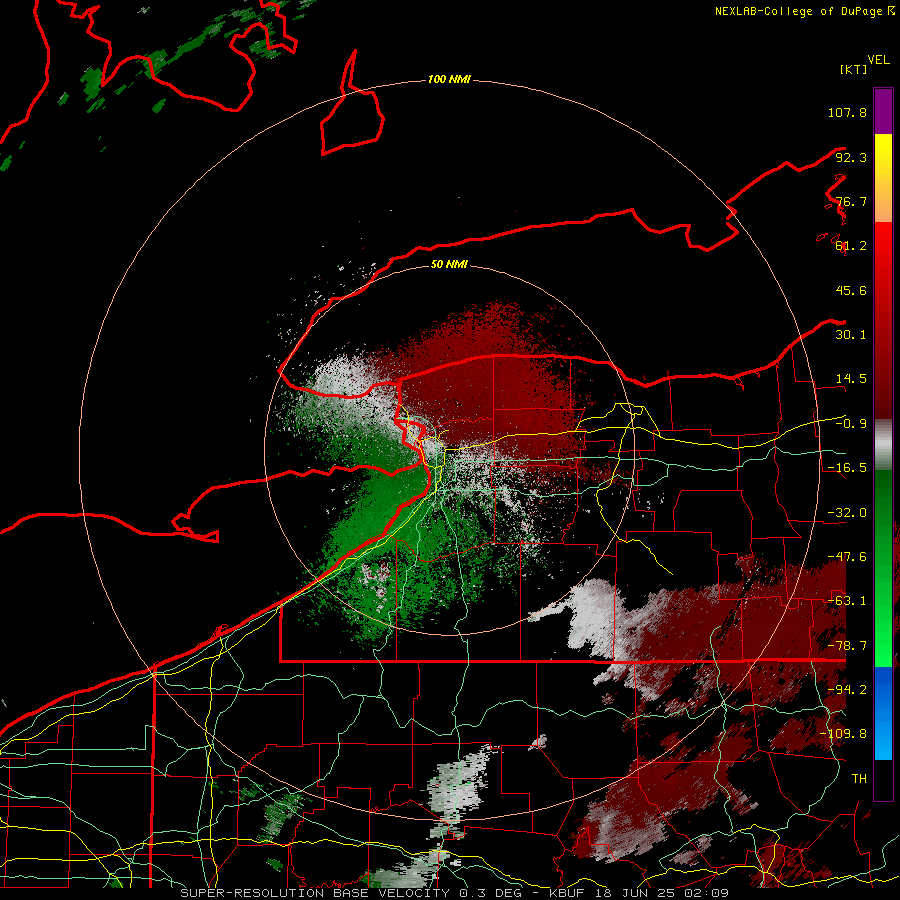Click the -94.2 velocity scale value

847,690
